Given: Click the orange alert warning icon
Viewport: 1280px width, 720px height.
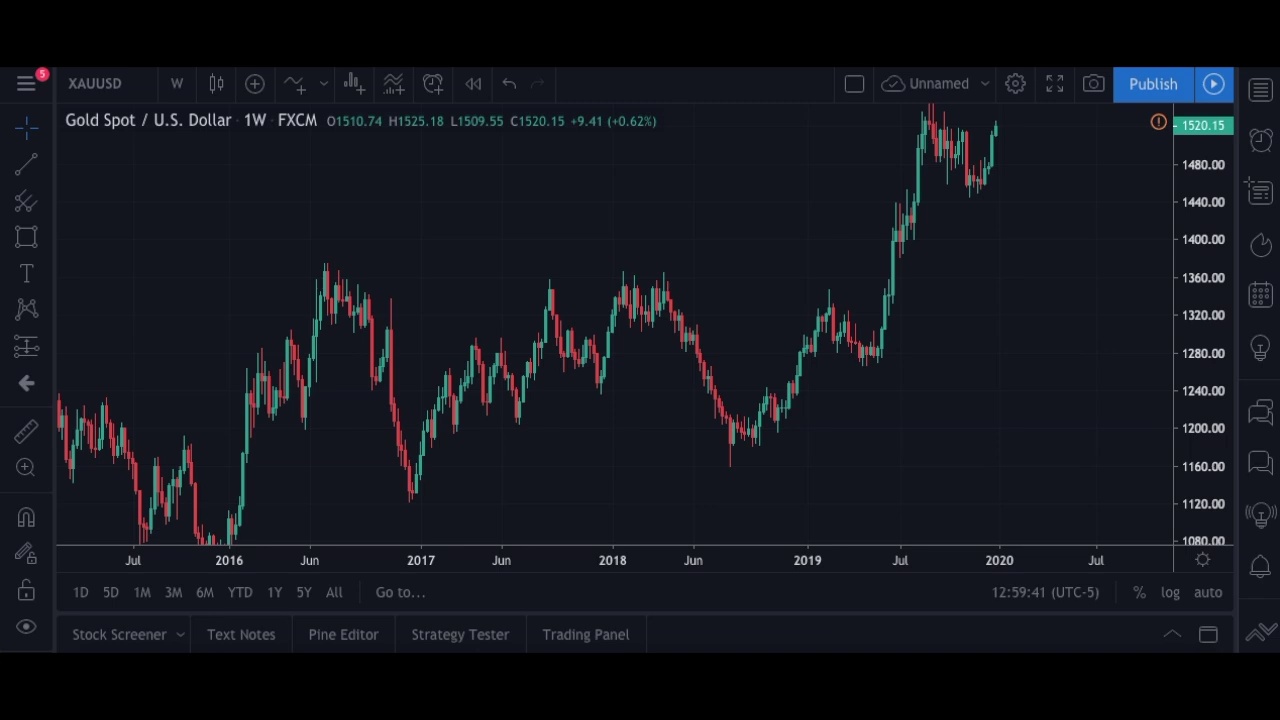Looking at the screenshot, I should point(1159,122).
